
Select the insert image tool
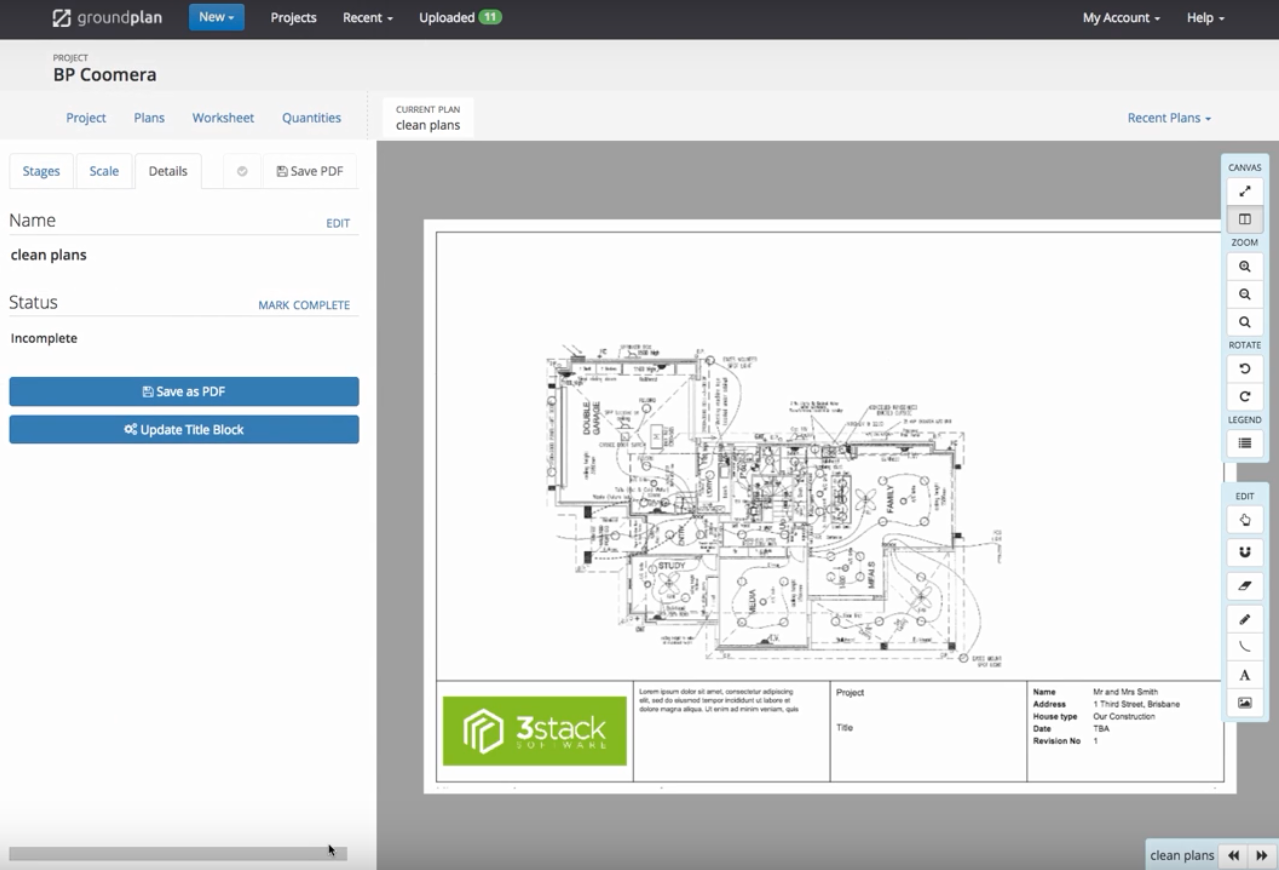pos(1245,703)
